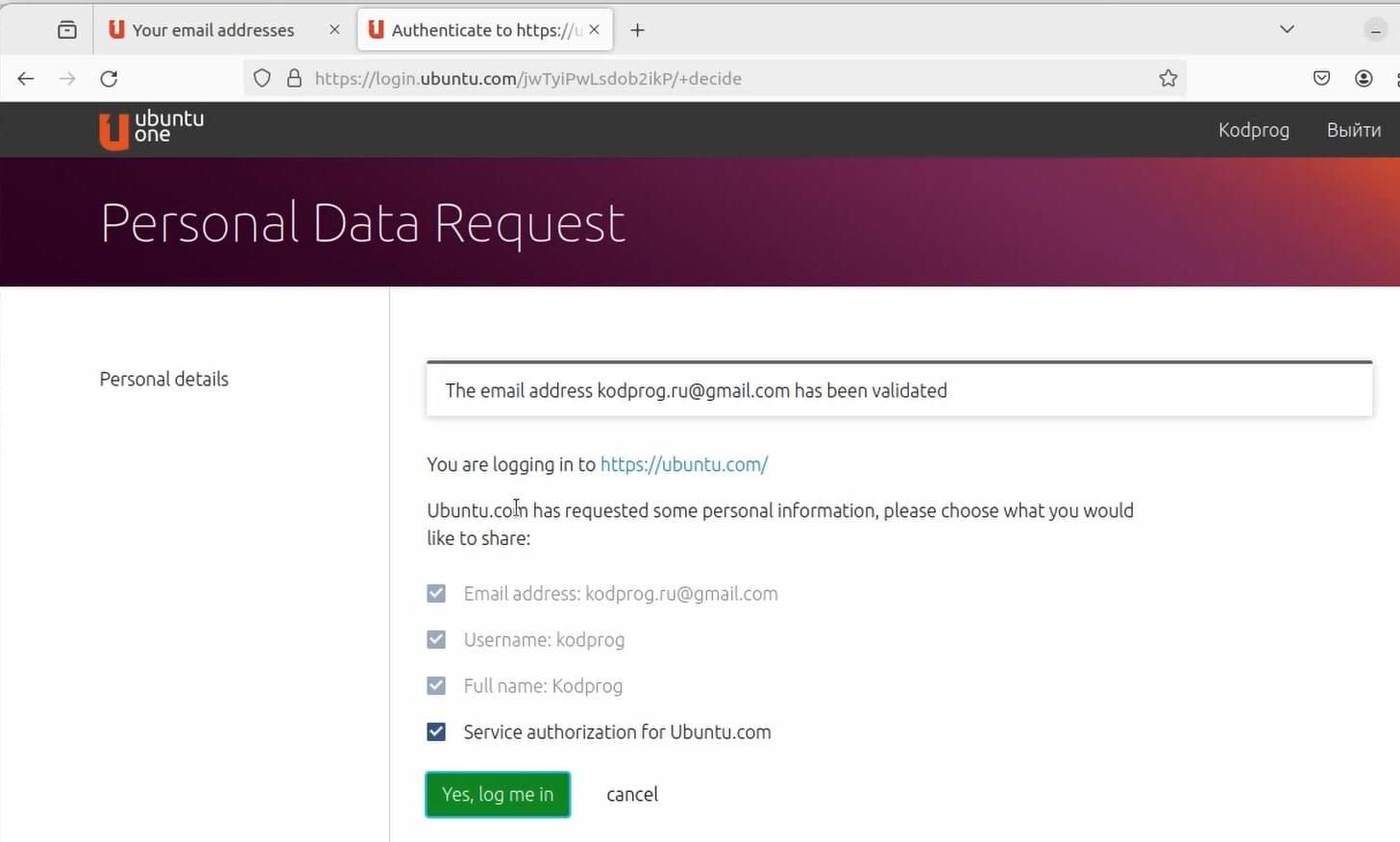Click the email validated notification message

coord(899,389)
